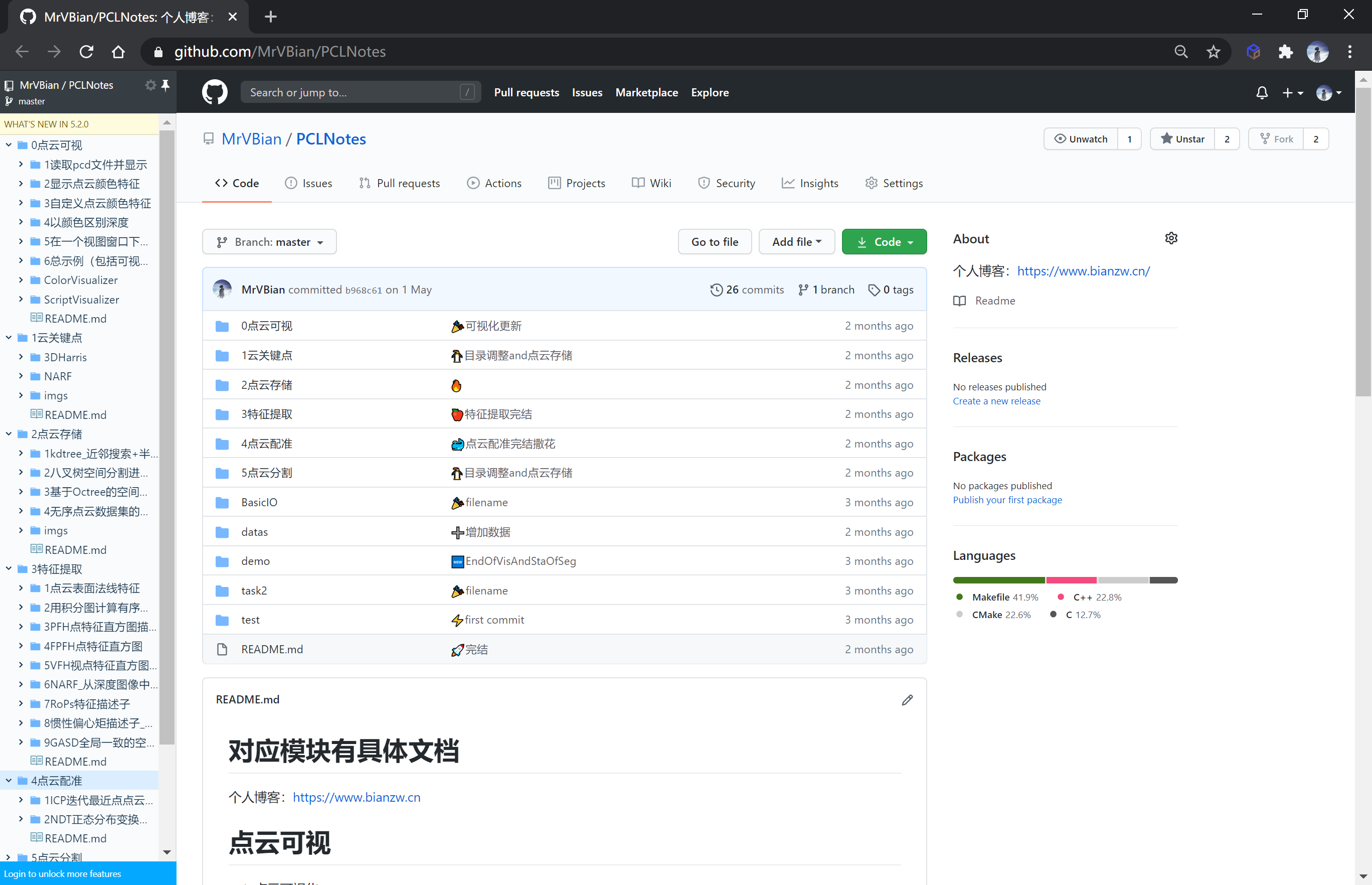Open About section settings gear
This screenshot has height=885, width=1372.
point(1171,238)
